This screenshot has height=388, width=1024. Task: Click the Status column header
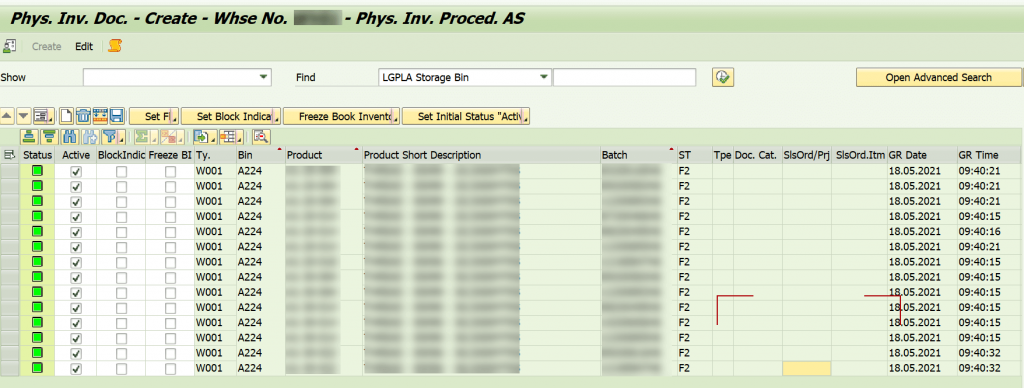(x=37, y=155)
